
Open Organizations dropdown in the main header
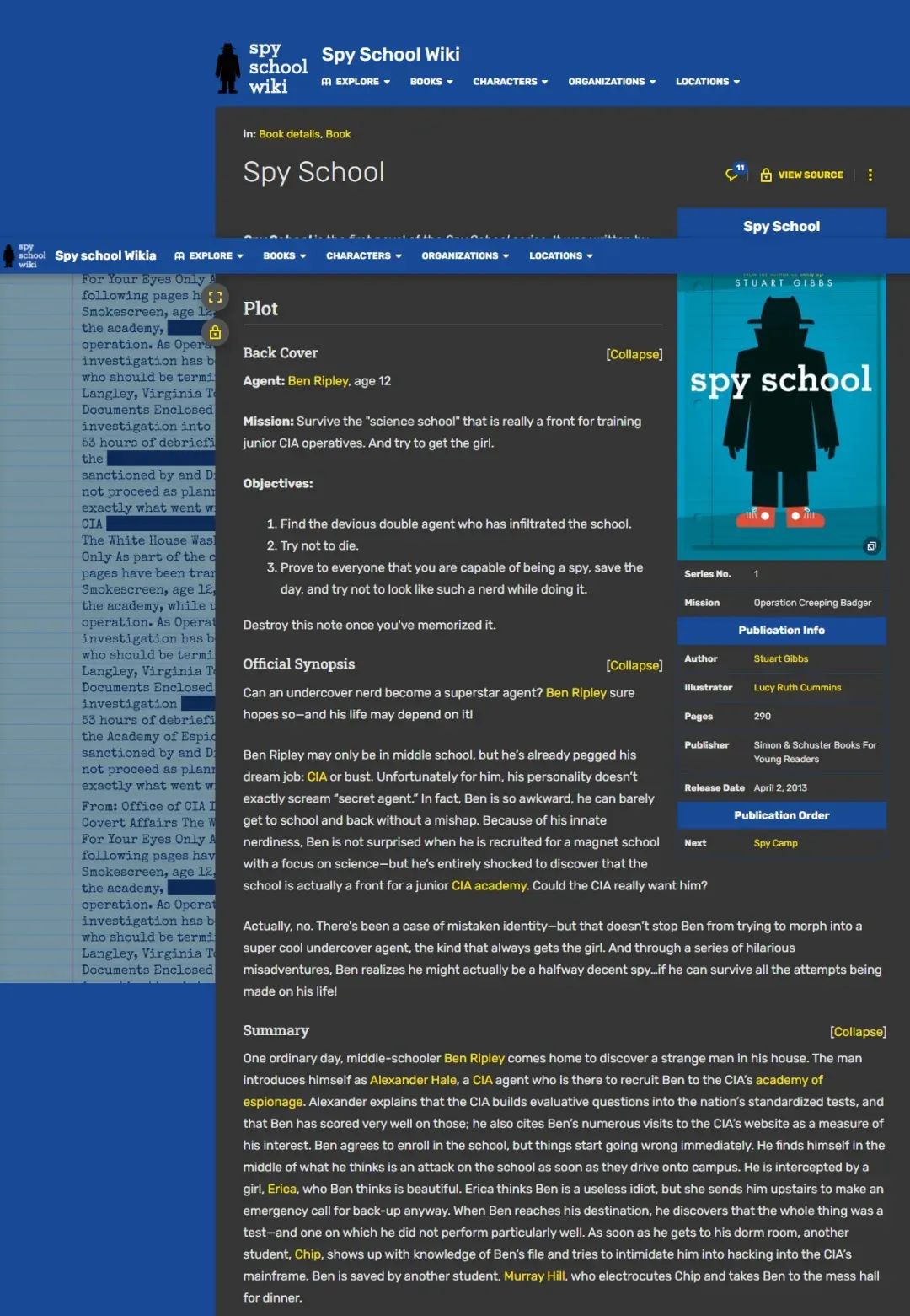pyautogui.click(x=612, y=82)
